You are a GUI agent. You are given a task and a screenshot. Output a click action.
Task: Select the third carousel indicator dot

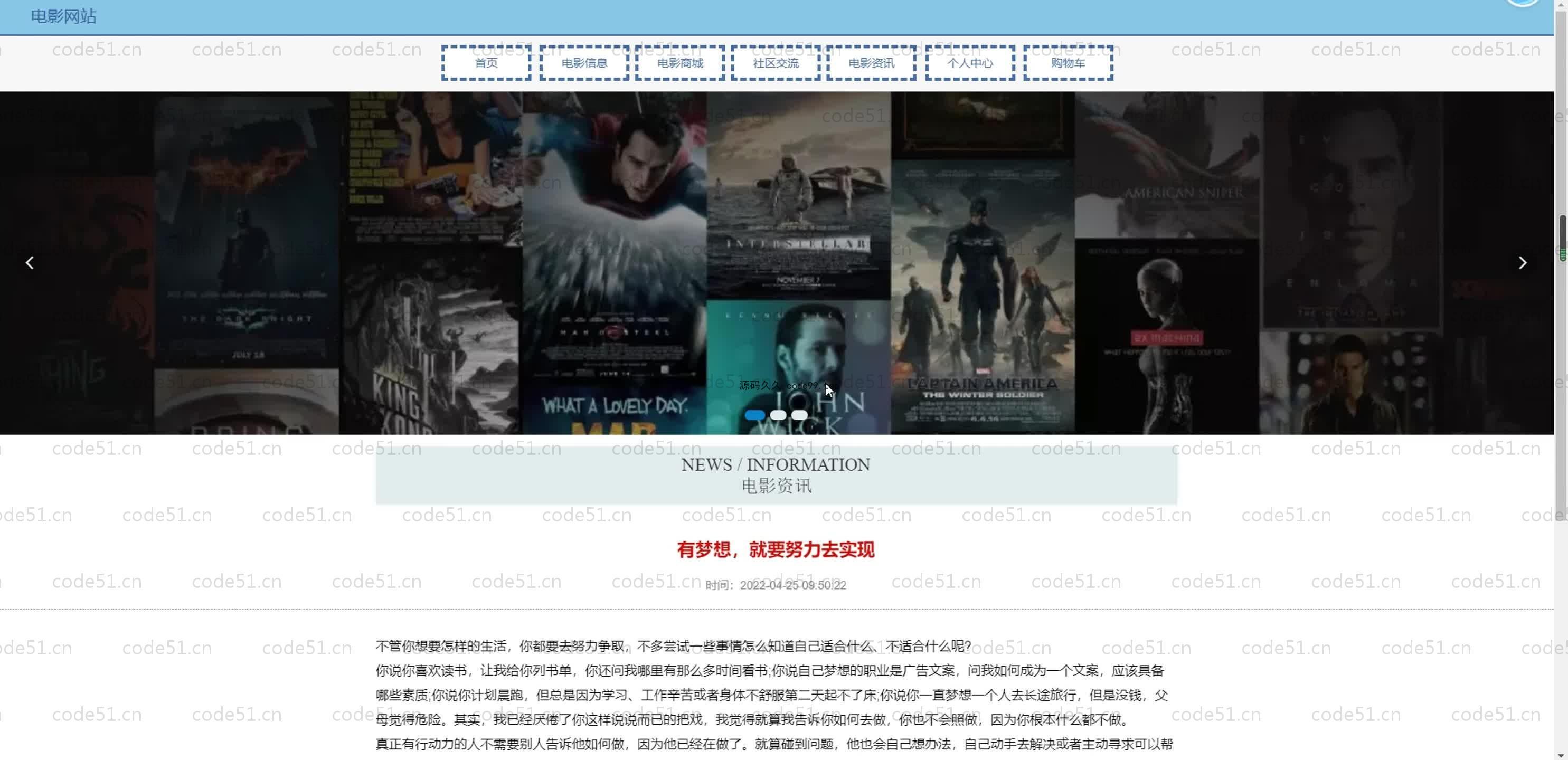tap(799, 415)
